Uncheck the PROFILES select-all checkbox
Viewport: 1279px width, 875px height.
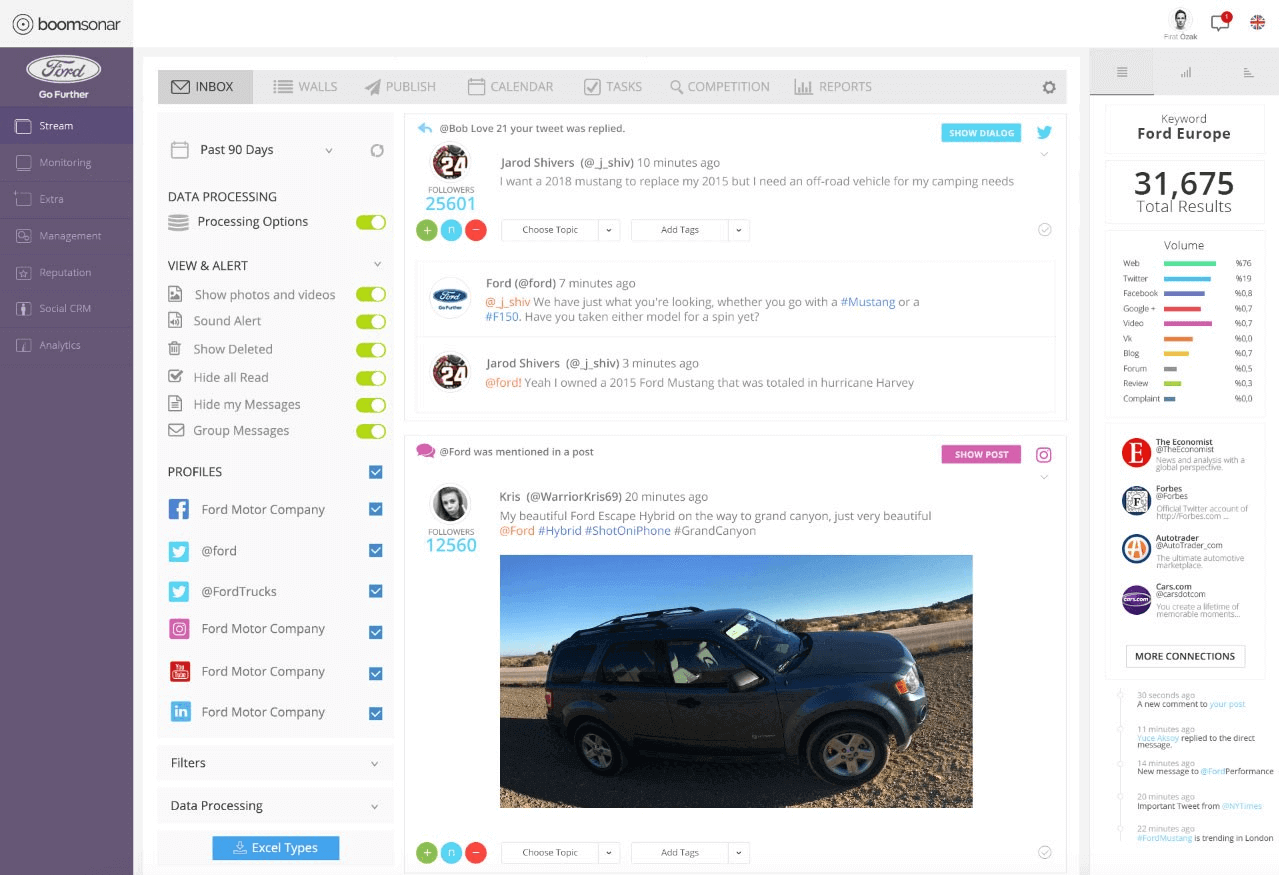point(376,472)
